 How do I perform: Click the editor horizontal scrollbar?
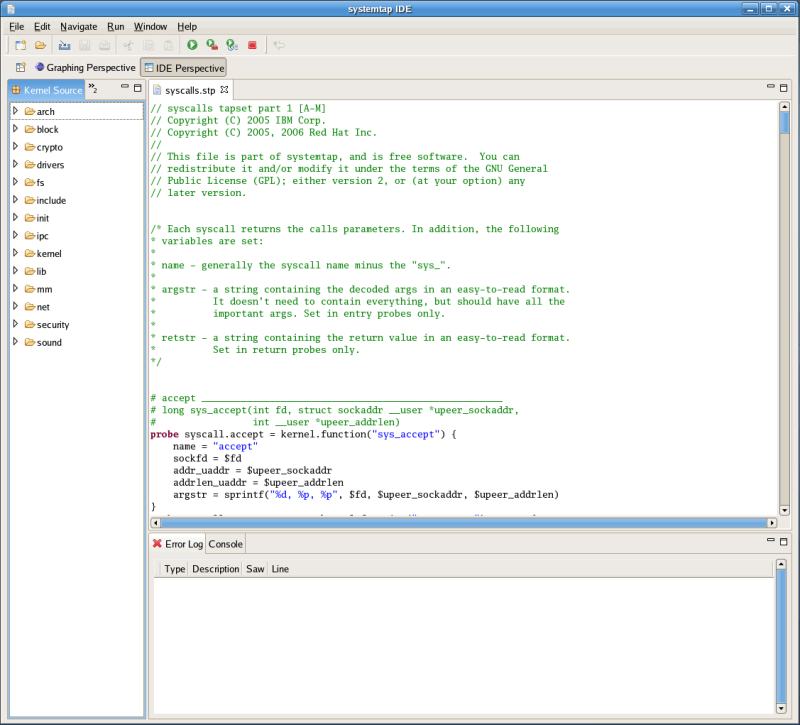pos(460,522)
